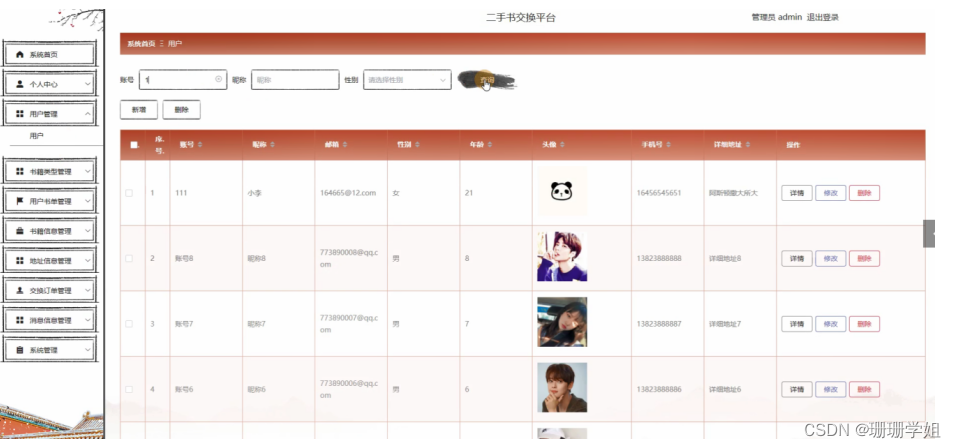This screenshot has height=448, width=956.
Task: Sort the table by 邮箱 column arrows
Action: point(344,145)
